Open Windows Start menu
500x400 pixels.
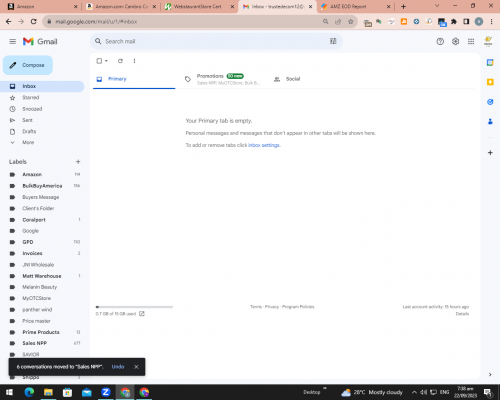pyautogui.click(x=9, y=392)
